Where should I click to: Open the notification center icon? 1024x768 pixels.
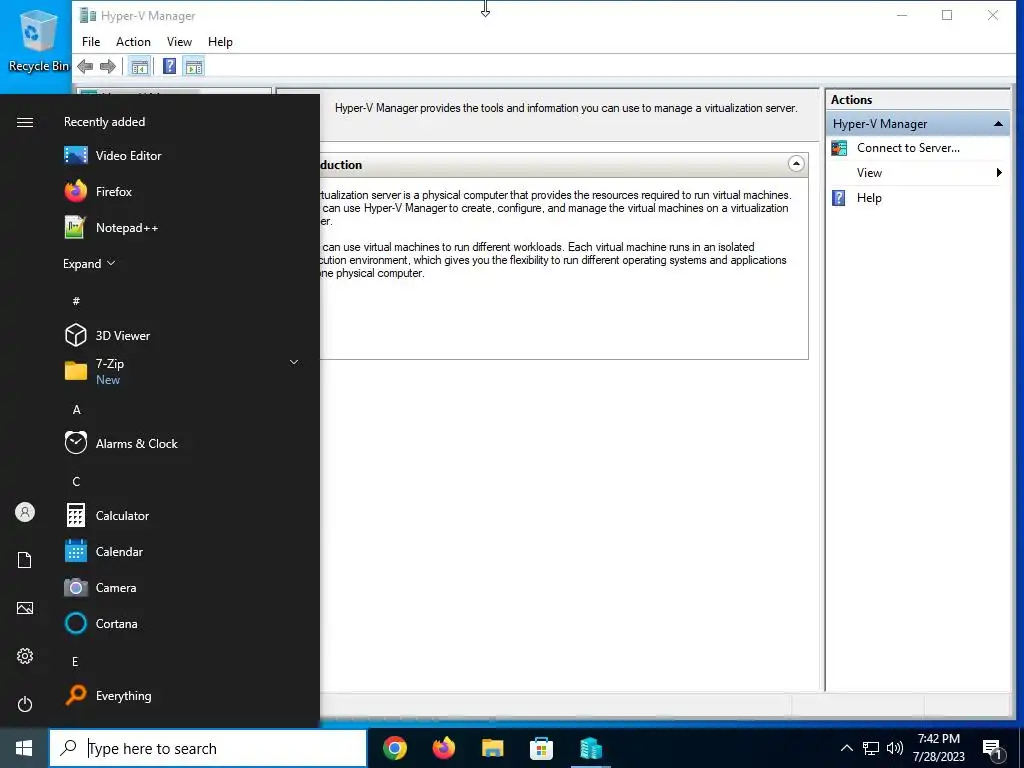993,749
